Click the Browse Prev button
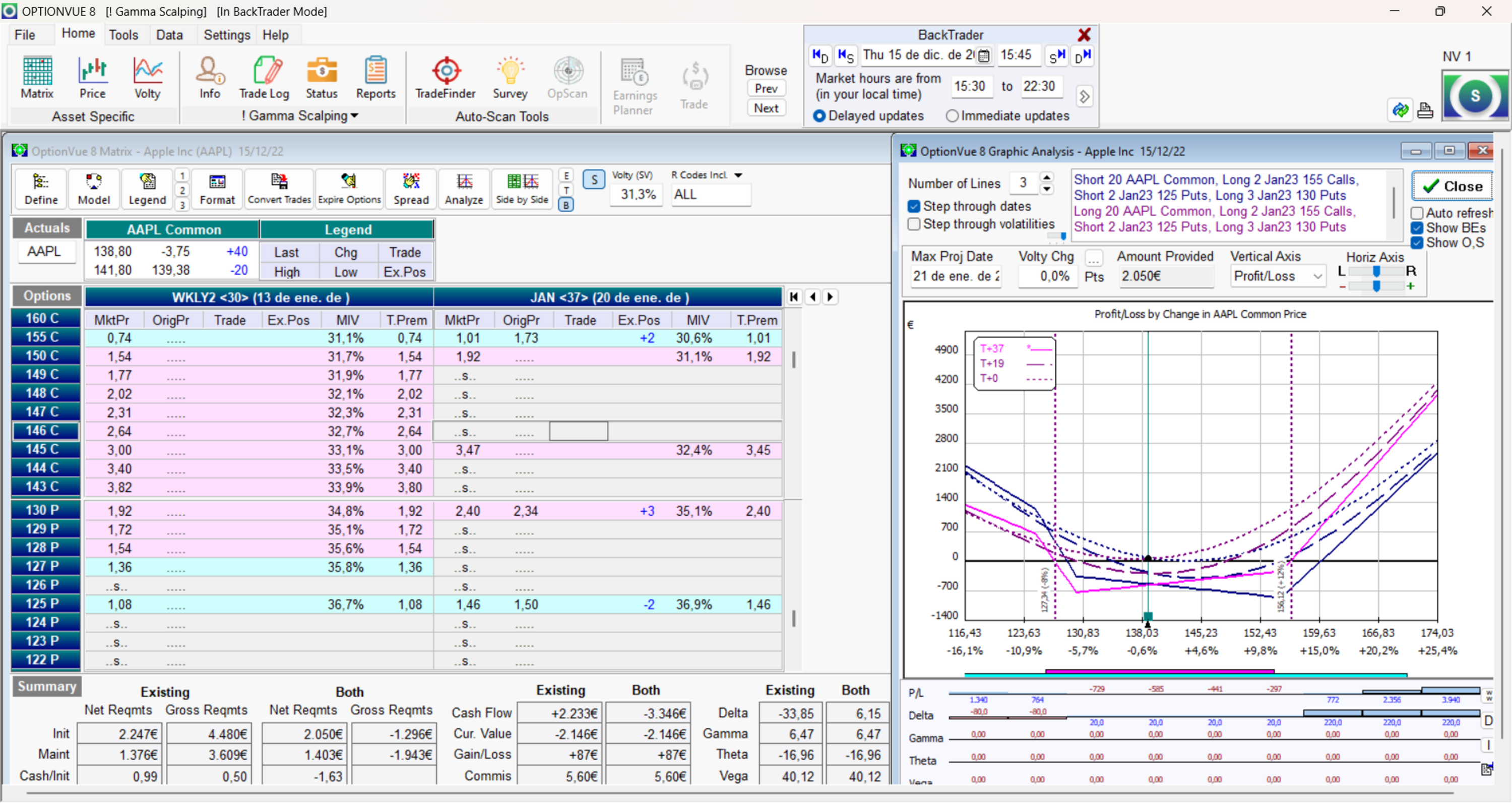 tap(766, 89)
